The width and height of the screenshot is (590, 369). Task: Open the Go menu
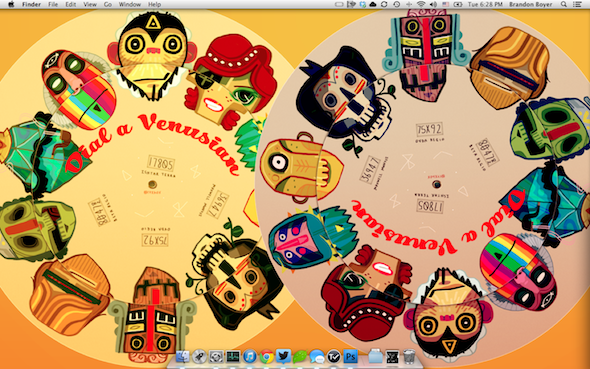pos(108,5)
